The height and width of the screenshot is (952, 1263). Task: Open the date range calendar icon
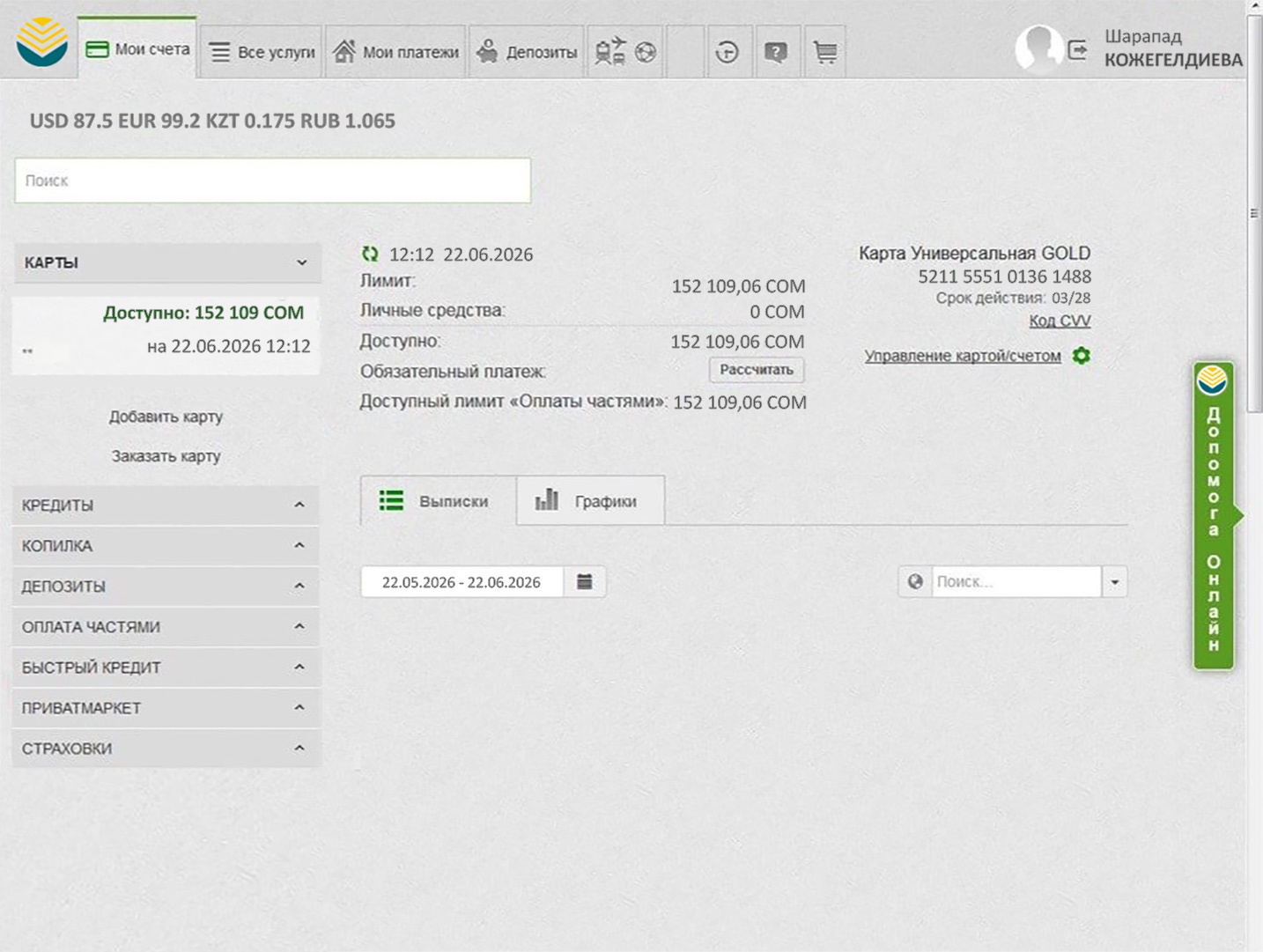coord(585,581)
